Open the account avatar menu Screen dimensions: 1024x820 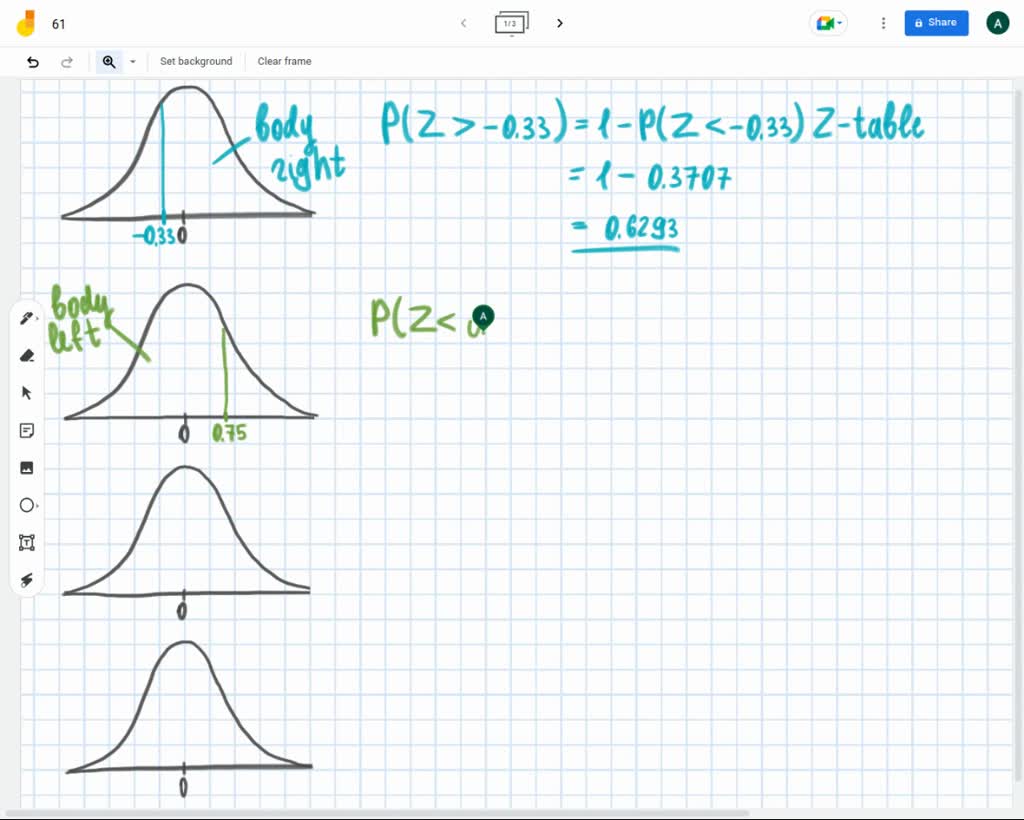[x=997, y=22]
